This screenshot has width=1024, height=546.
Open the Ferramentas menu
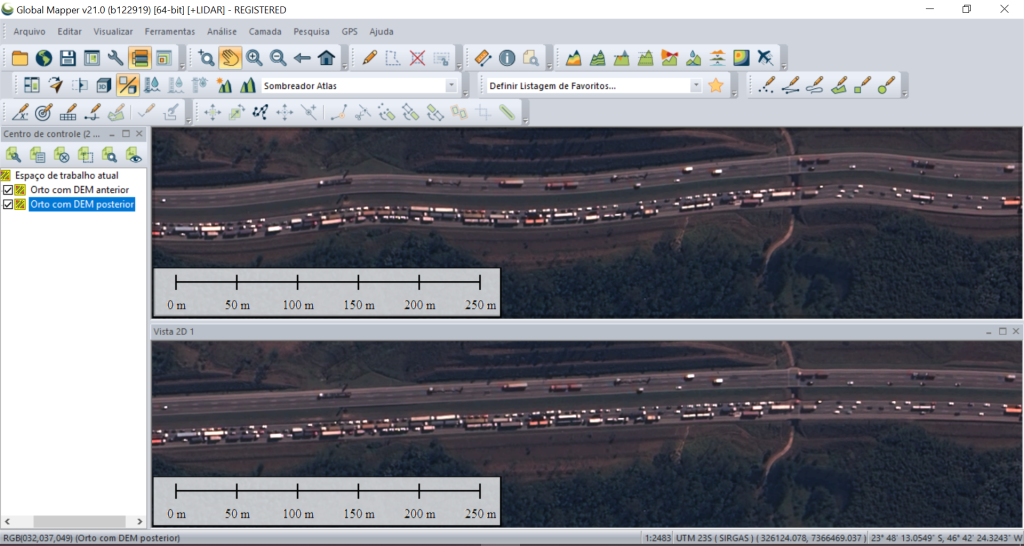[x=170, y=32]
